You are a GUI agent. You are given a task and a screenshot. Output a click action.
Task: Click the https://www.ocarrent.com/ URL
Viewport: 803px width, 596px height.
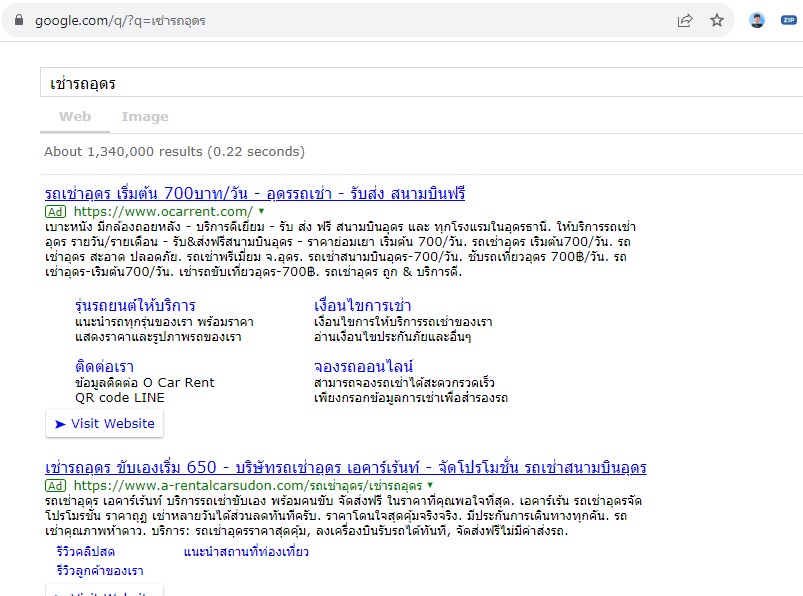[x=163, y=211]
